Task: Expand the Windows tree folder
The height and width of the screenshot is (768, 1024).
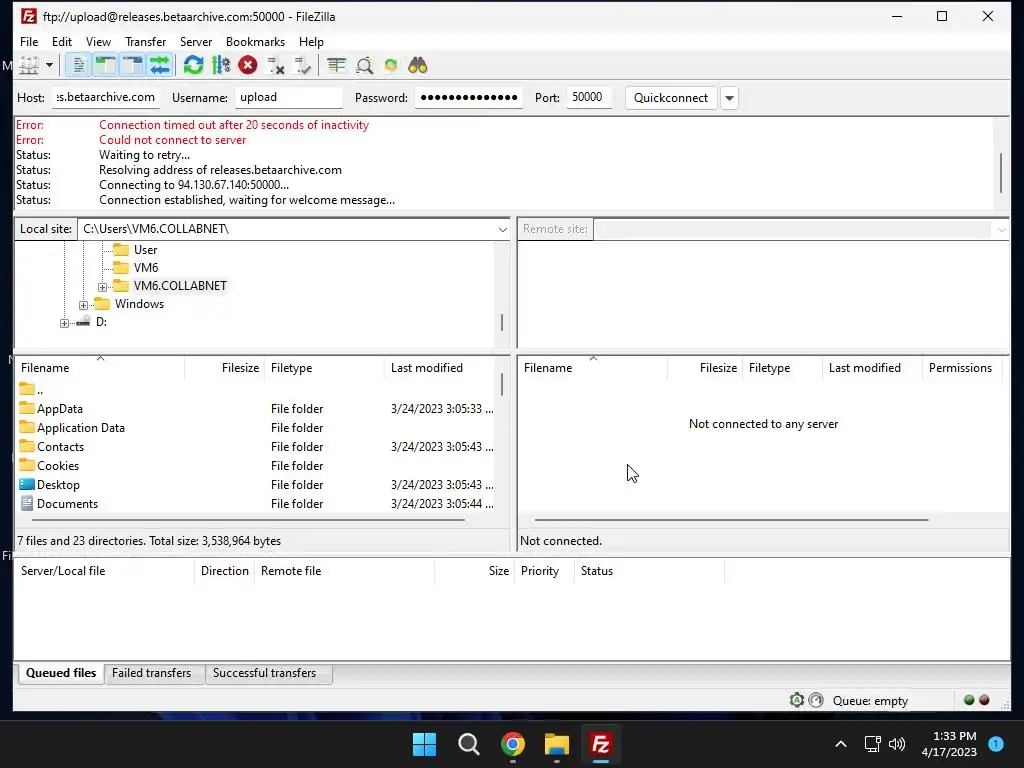Action: pos(84,305)
